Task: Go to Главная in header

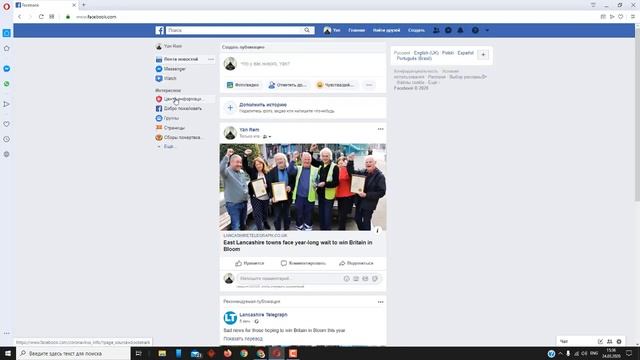Action: click(356, 30)
